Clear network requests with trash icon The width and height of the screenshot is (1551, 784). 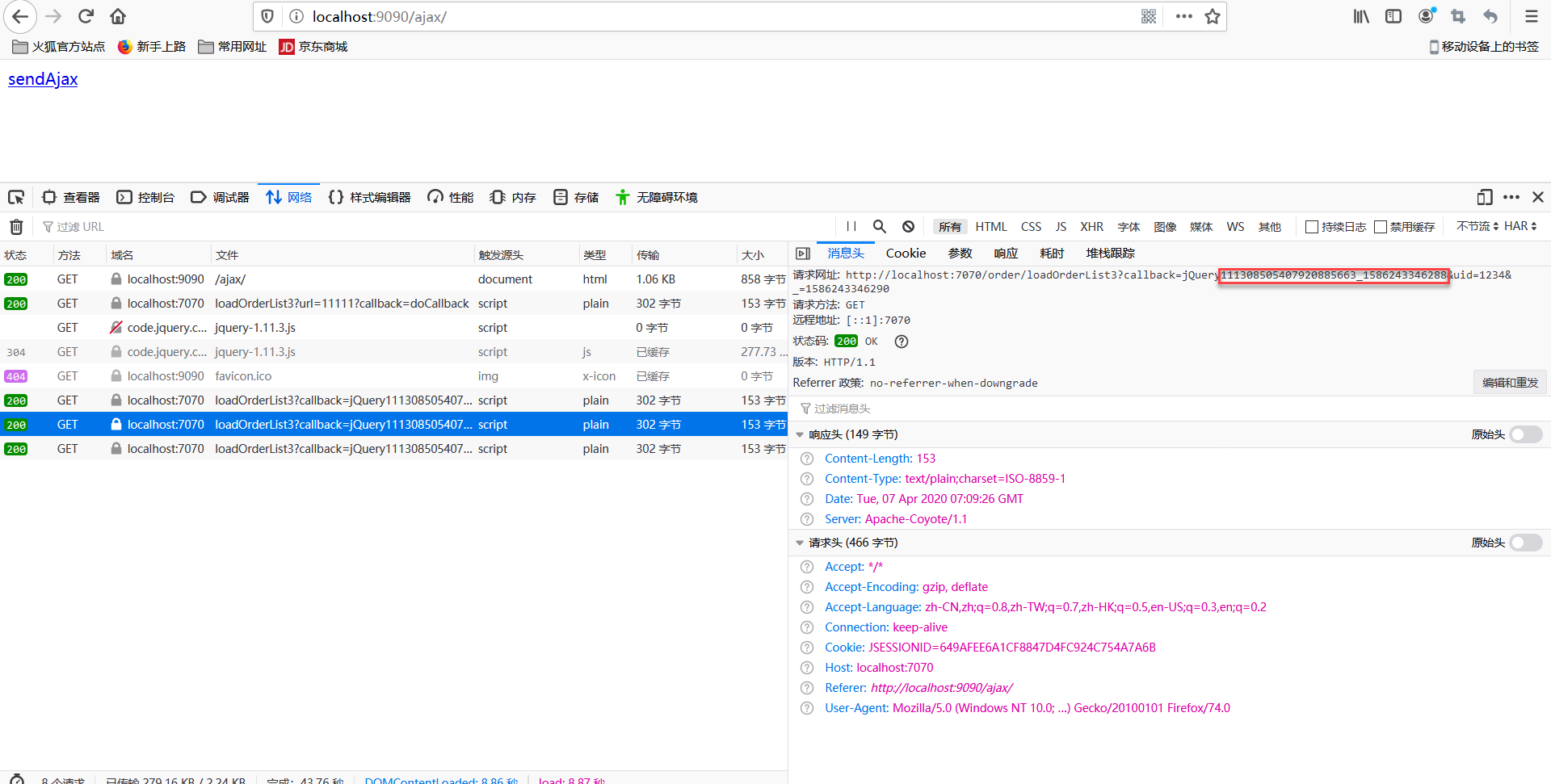[x=16, y=227]
